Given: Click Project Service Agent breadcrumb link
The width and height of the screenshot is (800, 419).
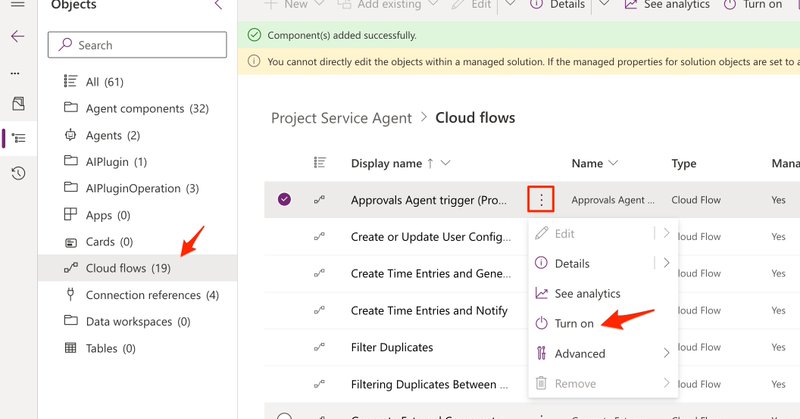Looking at the screenshot, I should tap(341, 118).
